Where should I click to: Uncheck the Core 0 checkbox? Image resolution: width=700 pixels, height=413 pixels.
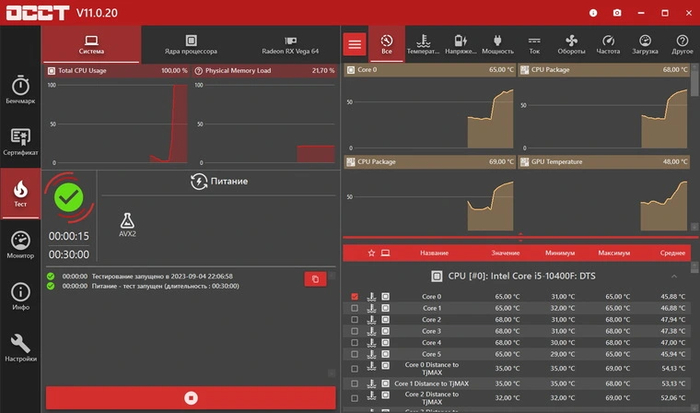(x=355, y=297)
